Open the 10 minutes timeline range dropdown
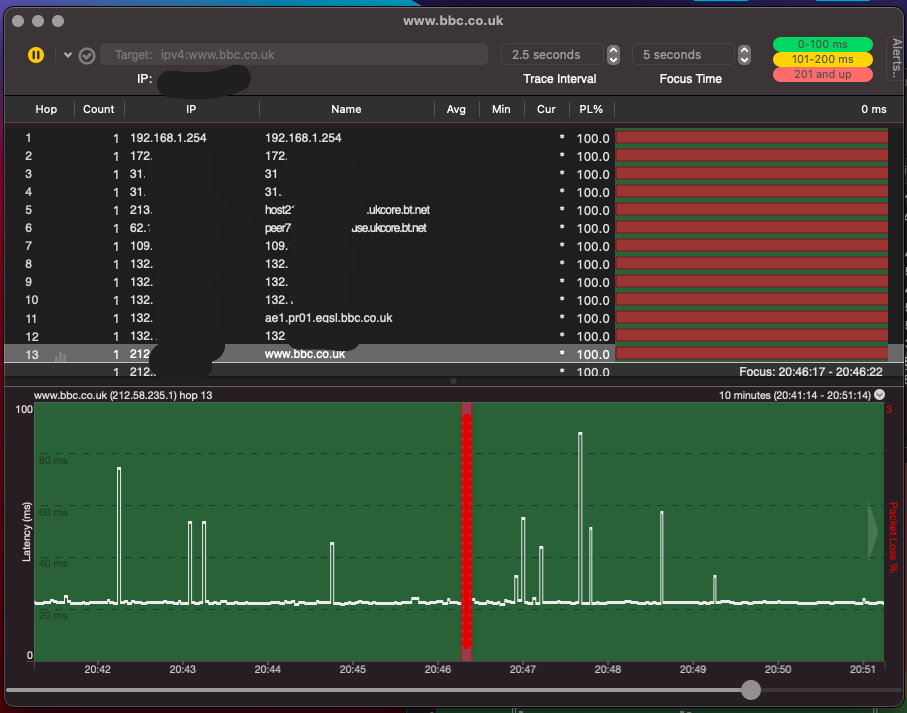907x713 pixels. (879, 395)
